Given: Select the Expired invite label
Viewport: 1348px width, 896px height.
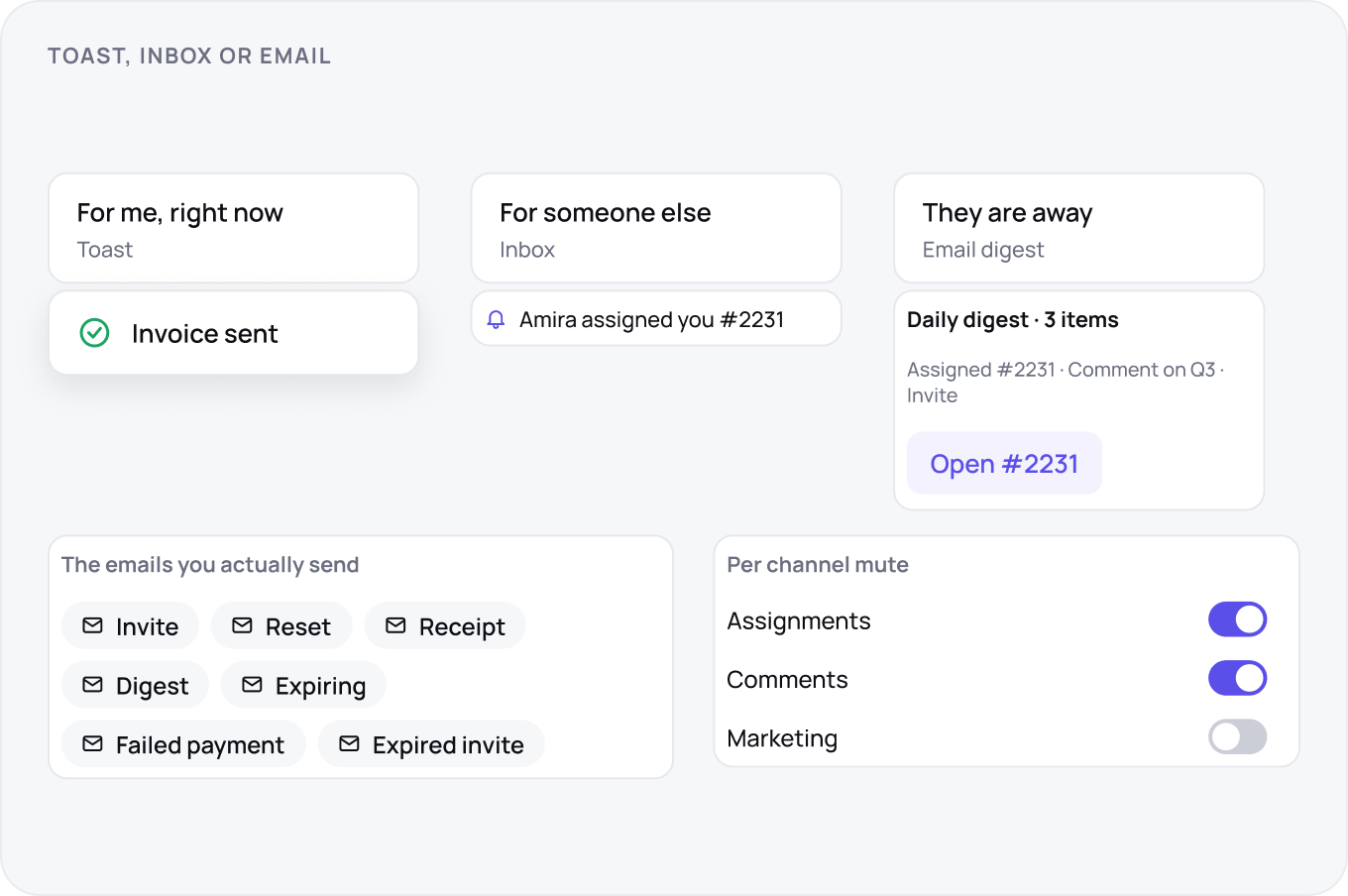Looking at the screenshot, I should (448, 745).
